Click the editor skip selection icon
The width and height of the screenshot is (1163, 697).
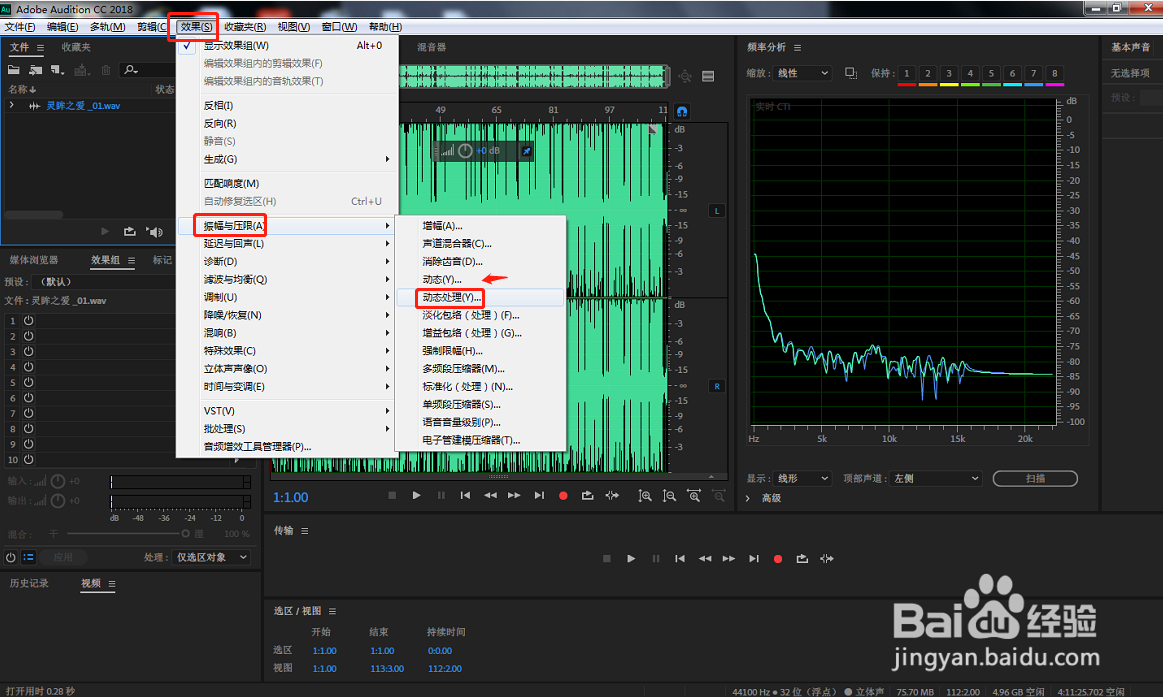point(612,495)
